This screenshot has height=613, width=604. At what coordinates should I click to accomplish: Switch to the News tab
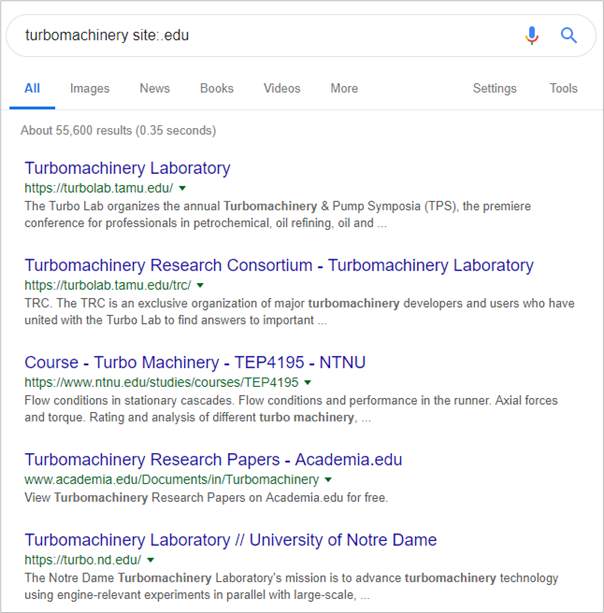(155, 88)
